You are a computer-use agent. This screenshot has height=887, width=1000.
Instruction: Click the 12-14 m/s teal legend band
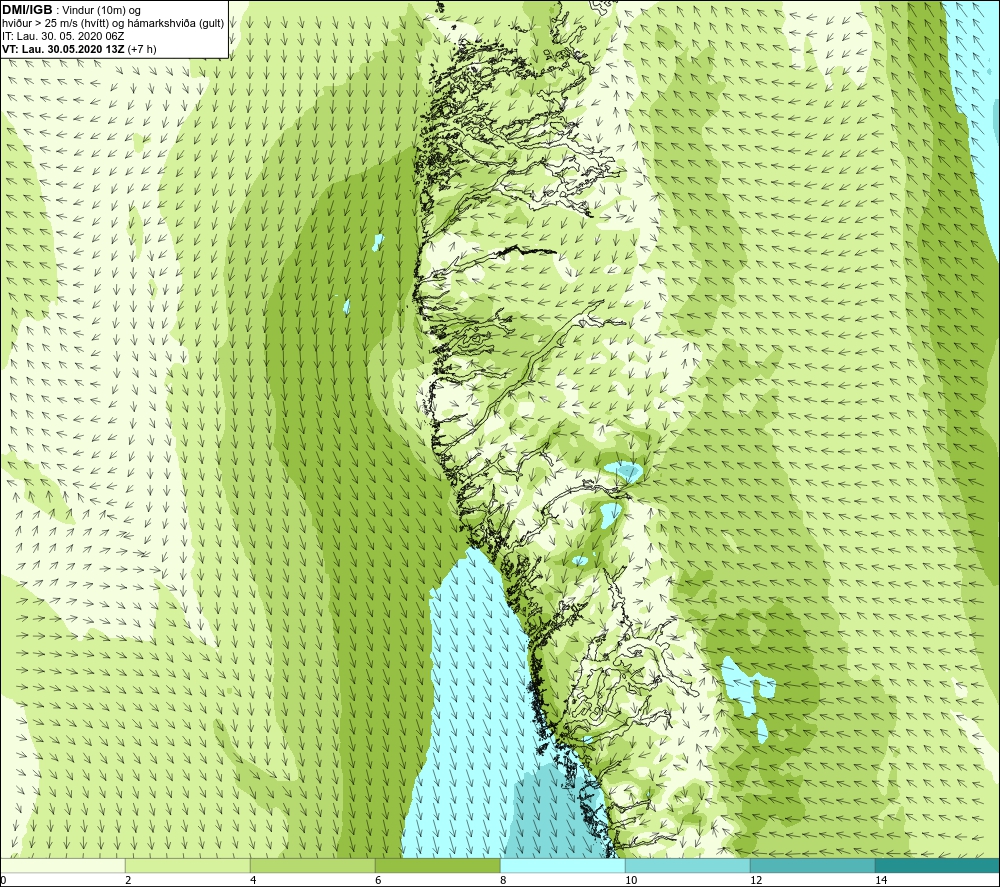pyautogui.click(x=813, y=866)
